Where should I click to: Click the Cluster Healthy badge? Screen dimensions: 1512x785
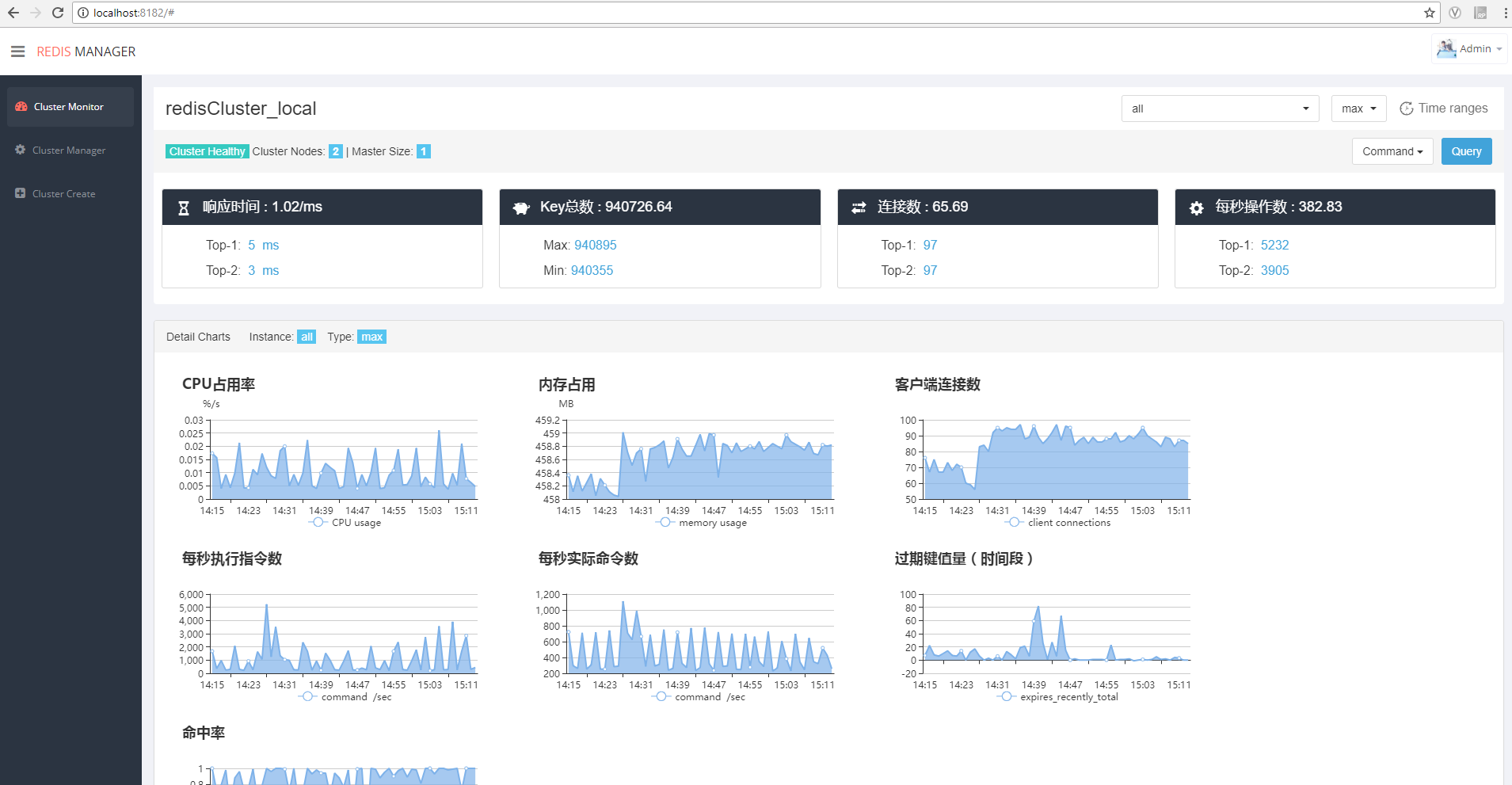[208, 151]
